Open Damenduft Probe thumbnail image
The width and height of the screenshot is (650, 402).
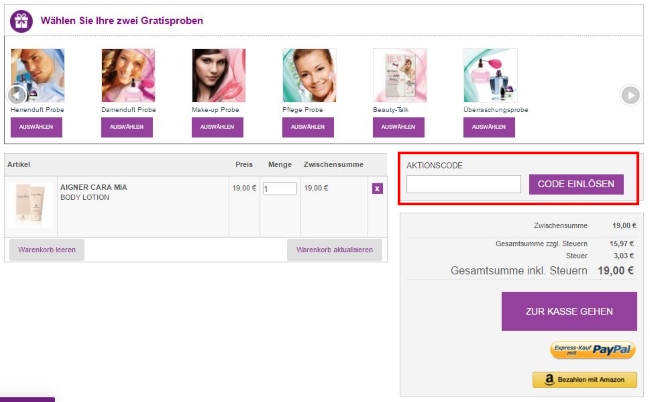(128, 75)
